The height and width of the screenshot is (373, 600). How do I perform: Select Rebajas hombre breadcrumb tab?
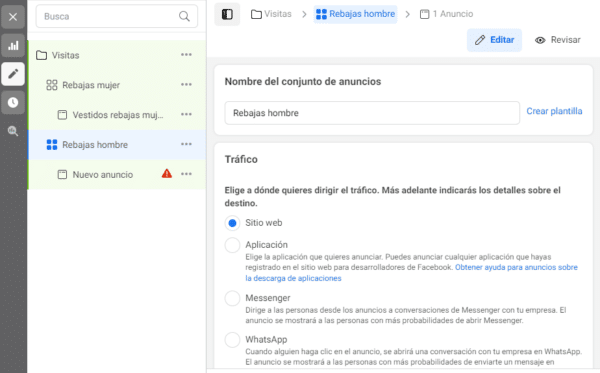[355, 14]
